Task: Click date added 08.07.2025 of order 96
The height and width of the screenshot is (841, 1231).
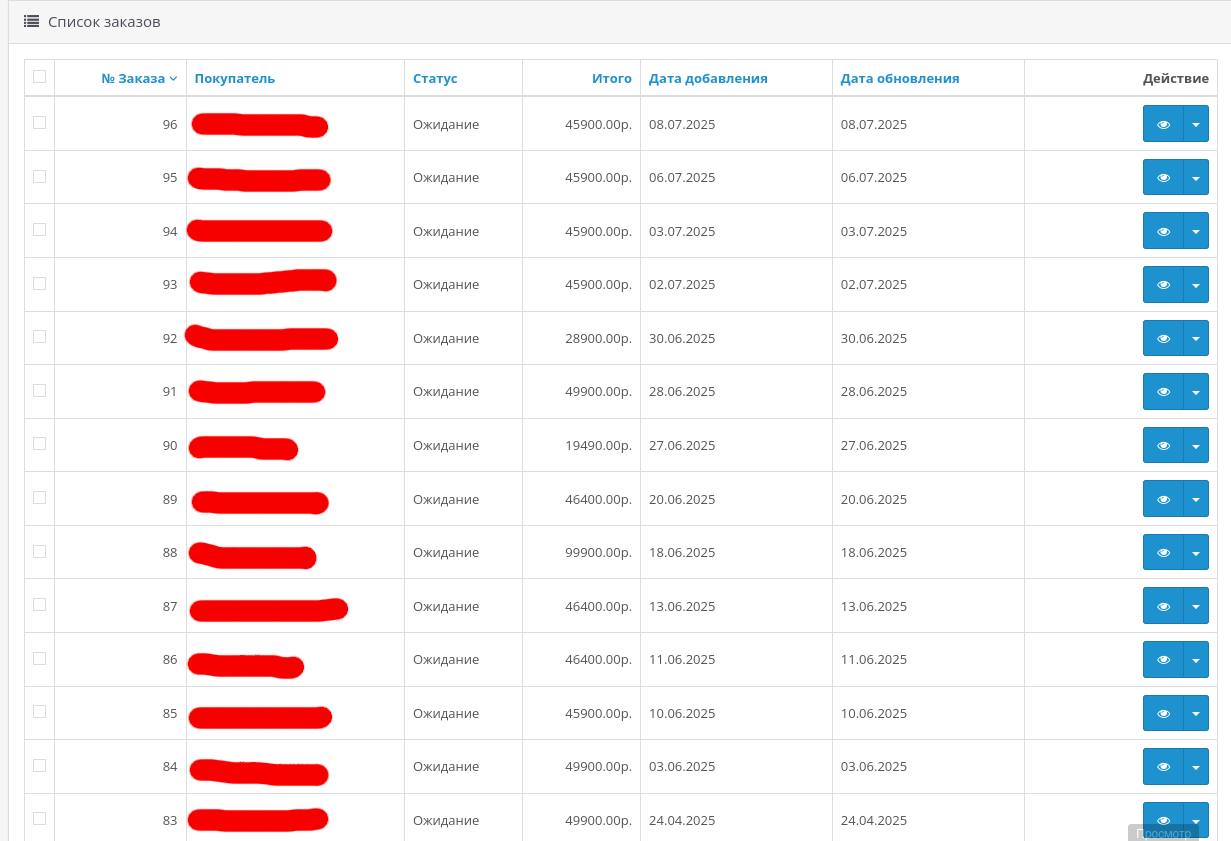Action: 682,124
